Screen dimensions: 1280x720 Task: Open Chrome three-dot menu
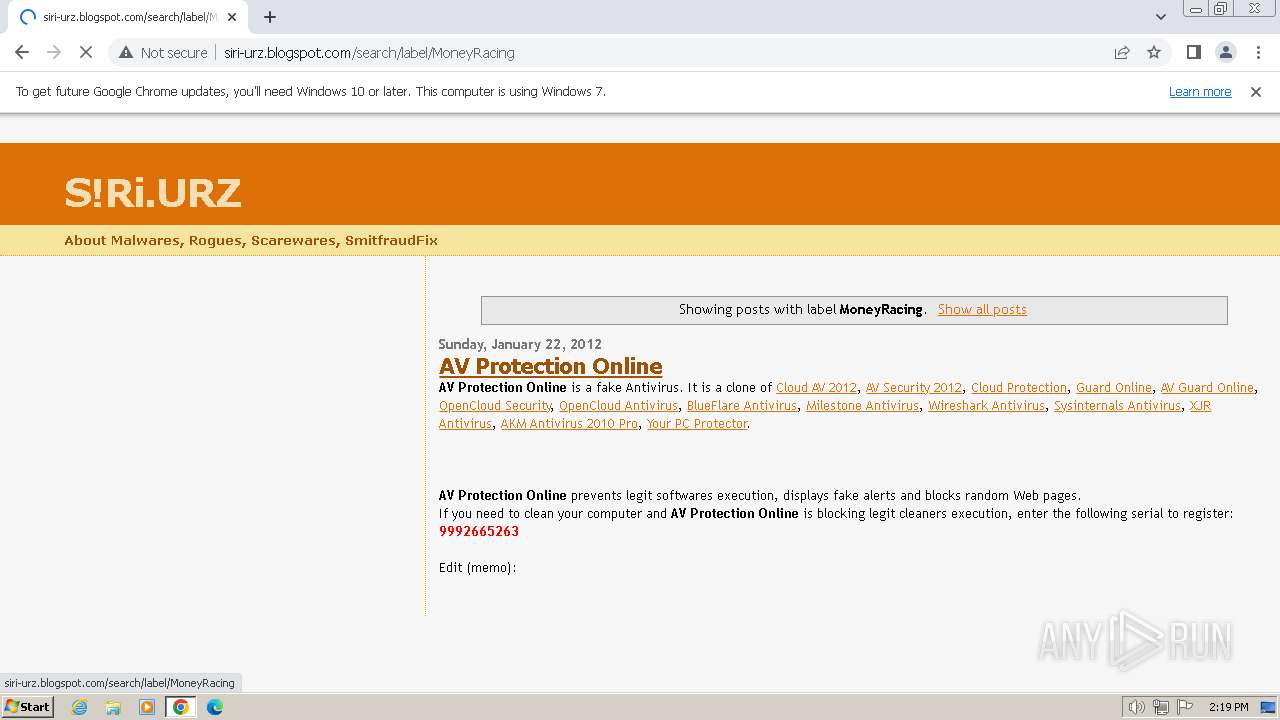1258,52
